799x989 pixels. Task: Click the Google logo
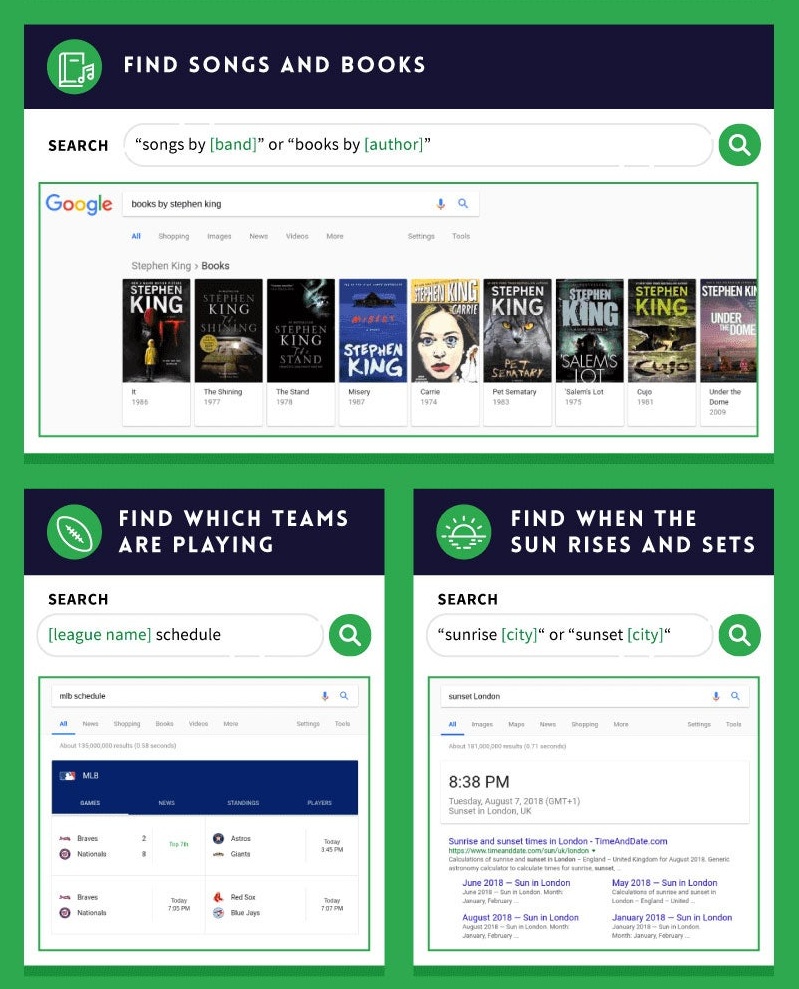coord(79,204)
